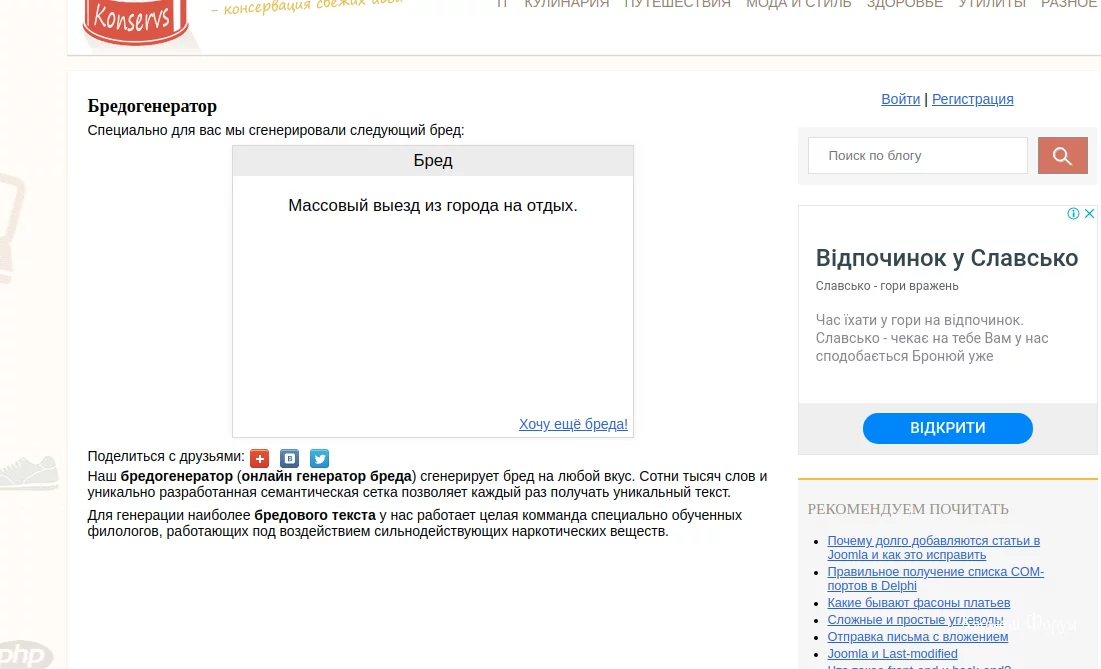Open 'Сложные и простые углеводы' link
The width and height of the screenshot is (1101, 669).
[x=915, y=620]
